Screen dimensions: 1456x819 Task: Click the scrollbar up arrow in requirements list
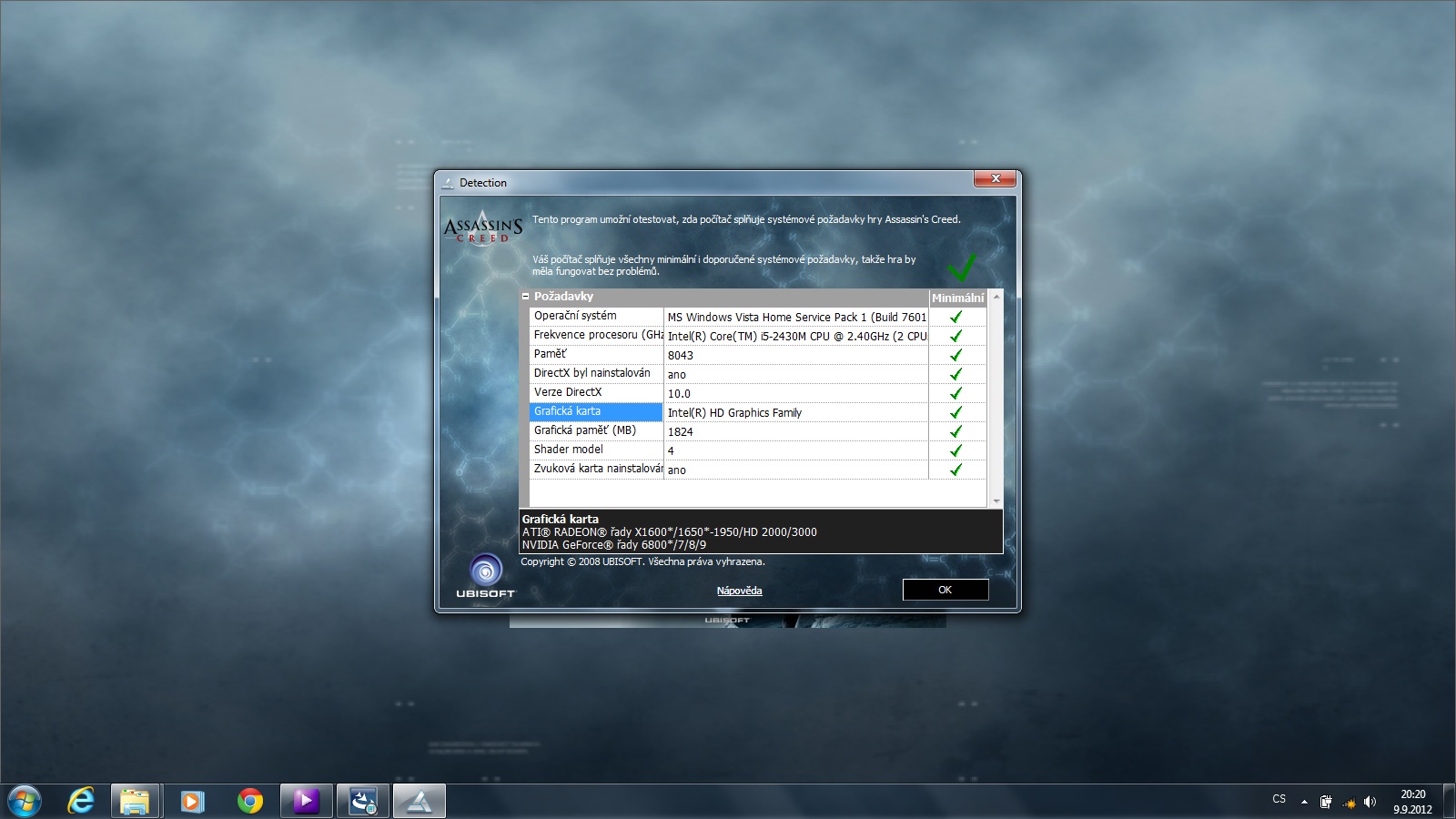coord(996,297)
